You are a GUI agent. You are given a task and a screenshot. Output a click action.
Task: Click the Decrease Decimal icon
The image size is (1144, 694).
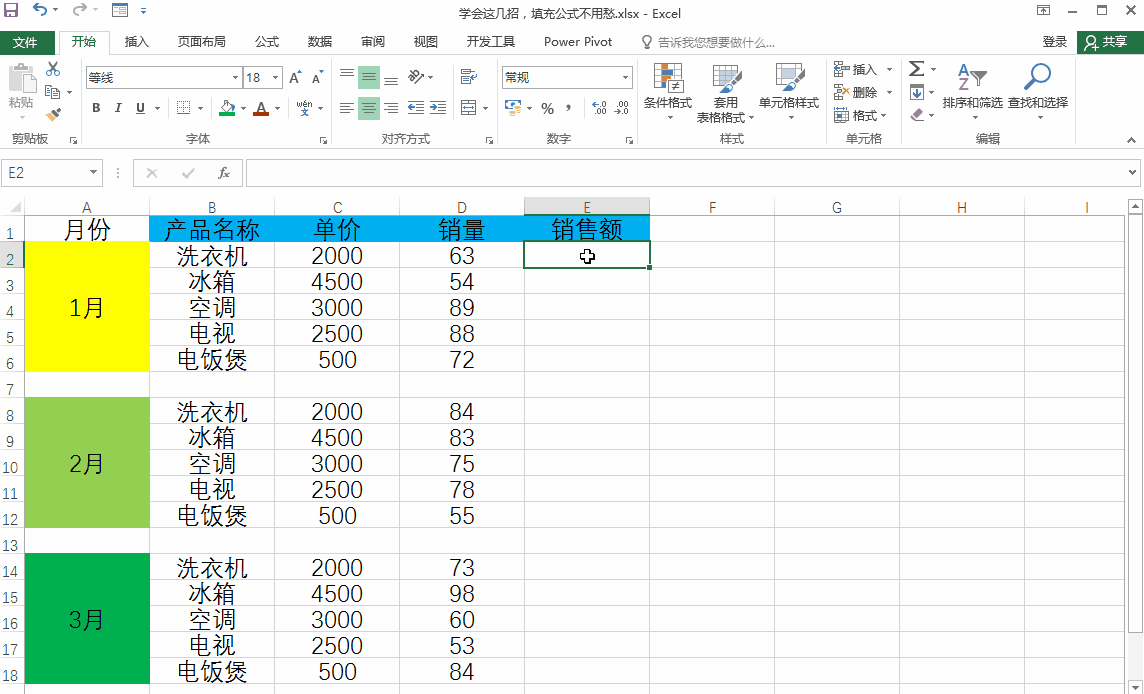click(x=622, y=108)
